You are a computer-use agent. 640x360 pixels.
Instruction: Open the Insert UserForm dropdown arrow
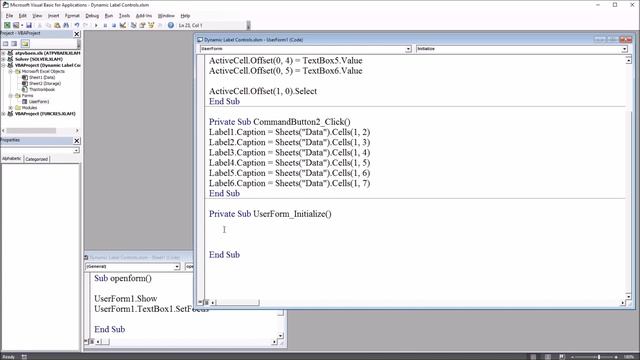(22, 25)
